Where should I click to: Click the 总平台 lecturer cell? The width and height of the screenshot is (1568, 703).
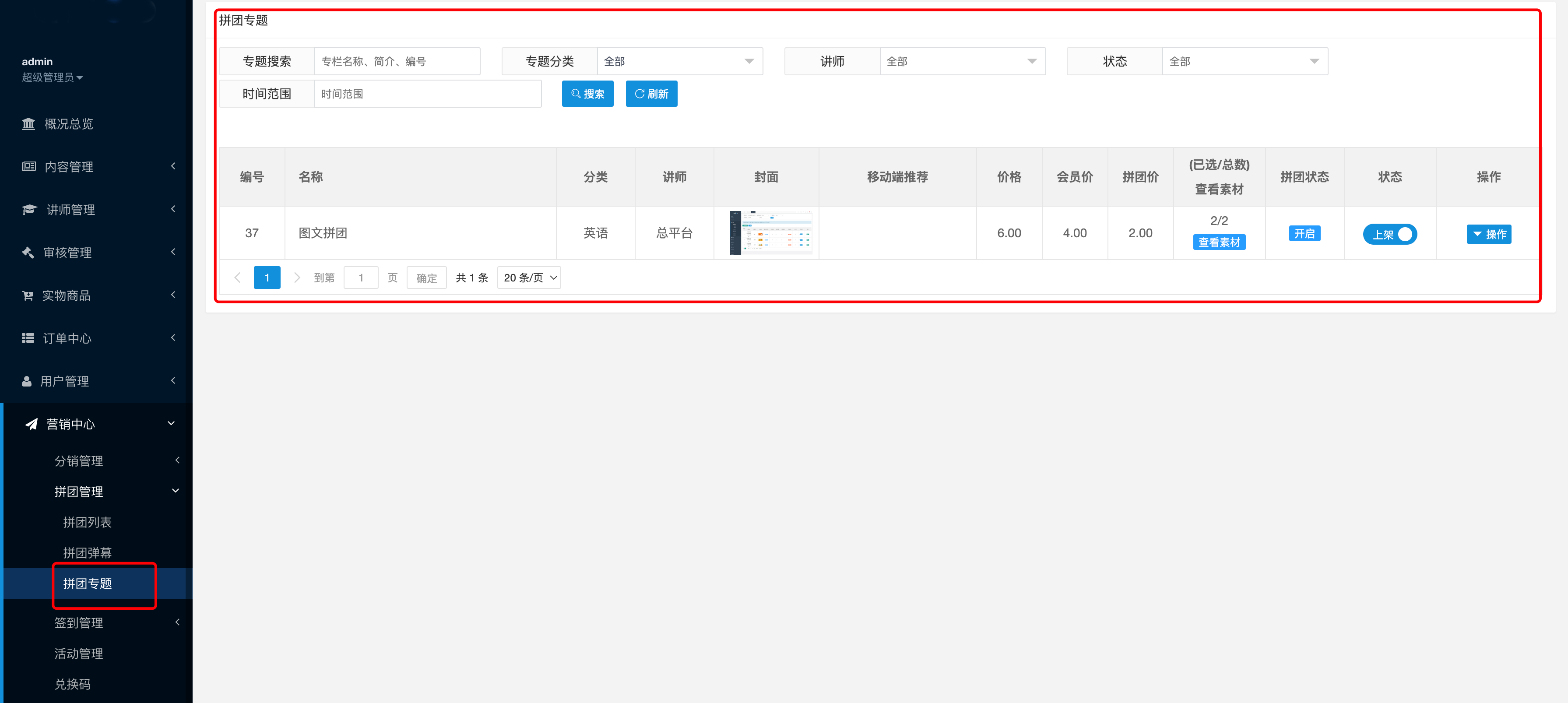675,233
